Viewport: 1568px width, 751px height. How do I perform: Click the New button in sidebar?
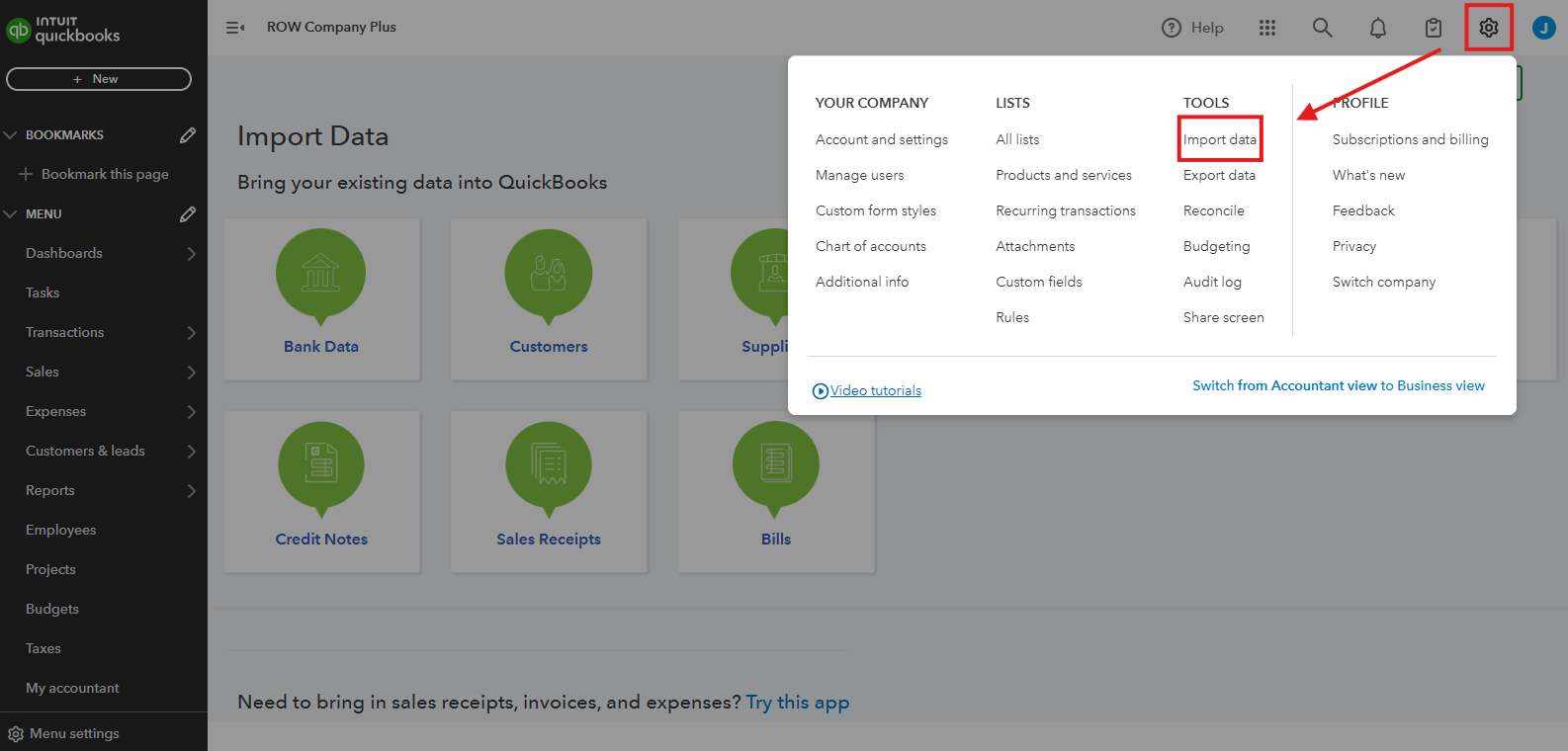click(99, 79)
